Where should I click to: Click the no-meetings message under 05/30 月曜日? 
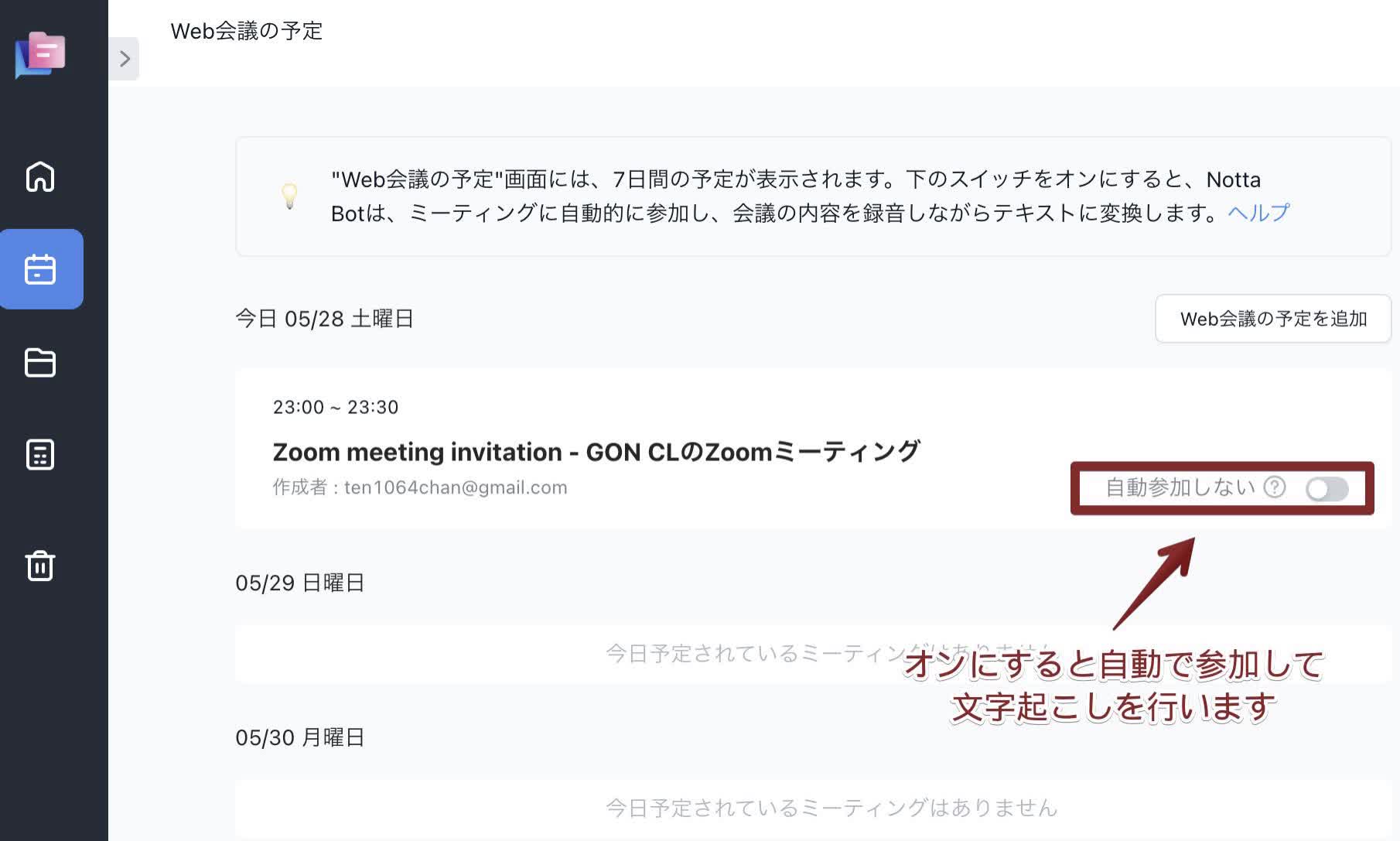[831, 808]
